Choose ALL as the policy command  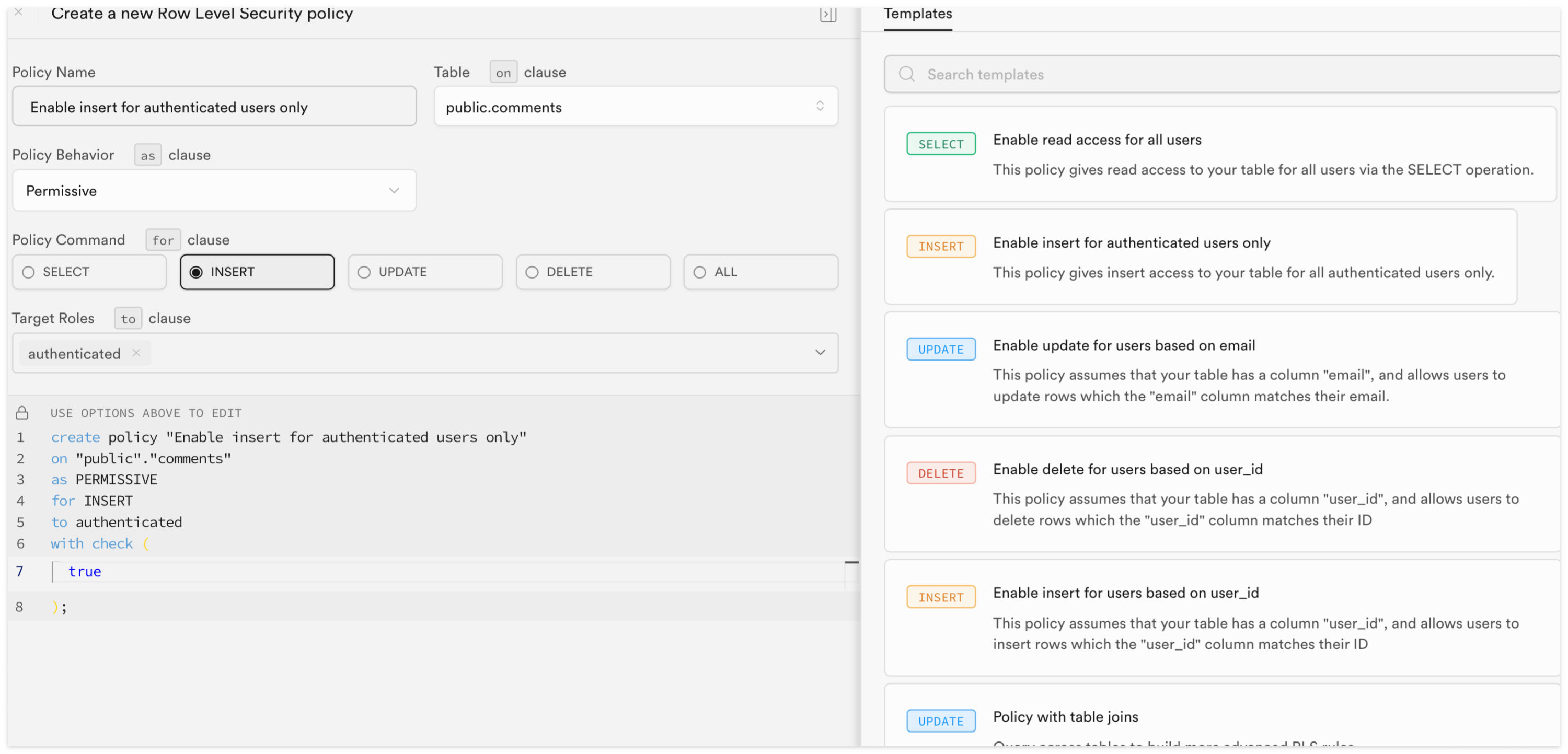pyautogui.click(x=760, y=272)
